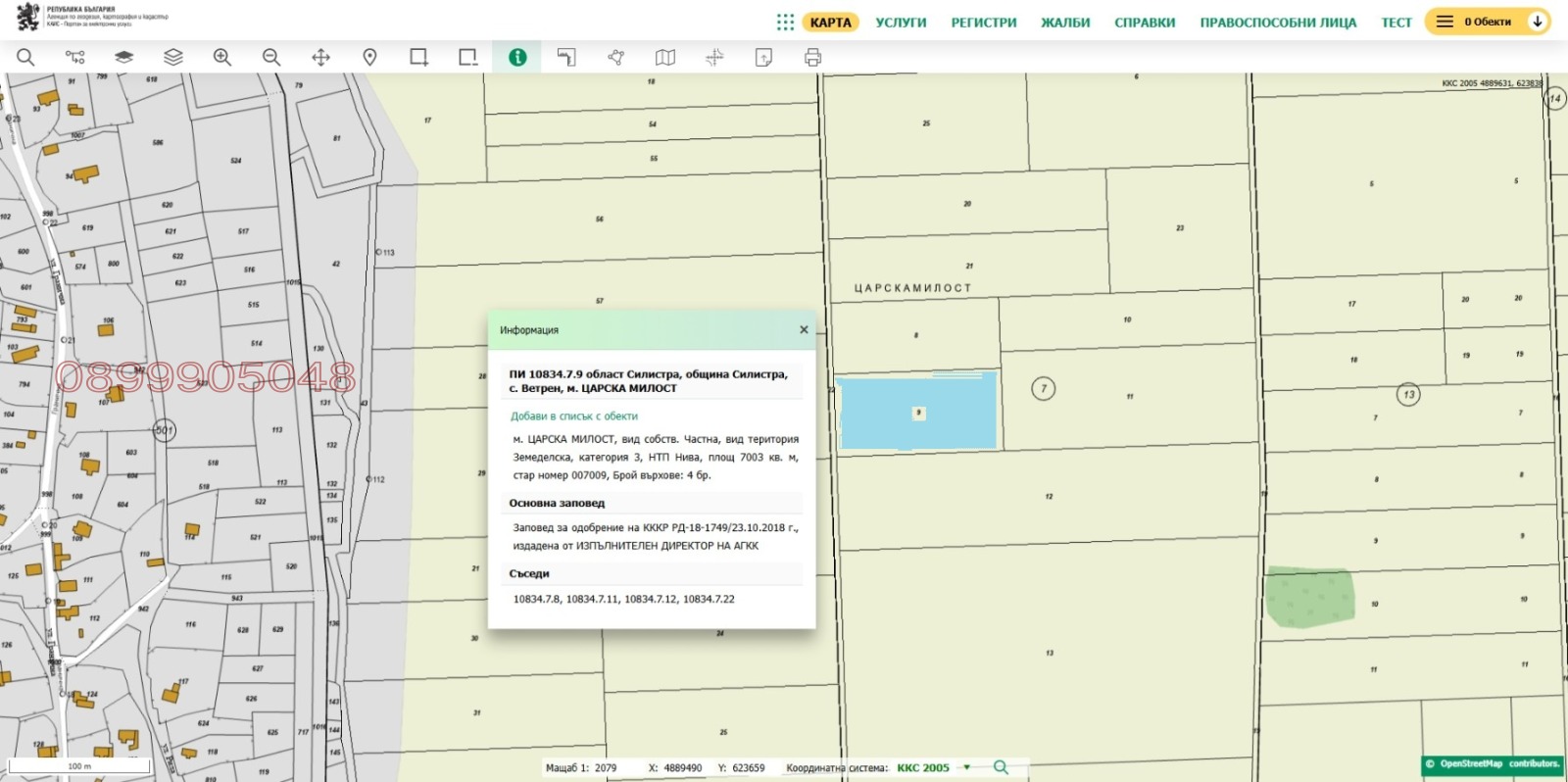Toggle the remove rectangle selection tool
The width and height of the screenshot is (1568, 782).
click(x=468, y=58)
